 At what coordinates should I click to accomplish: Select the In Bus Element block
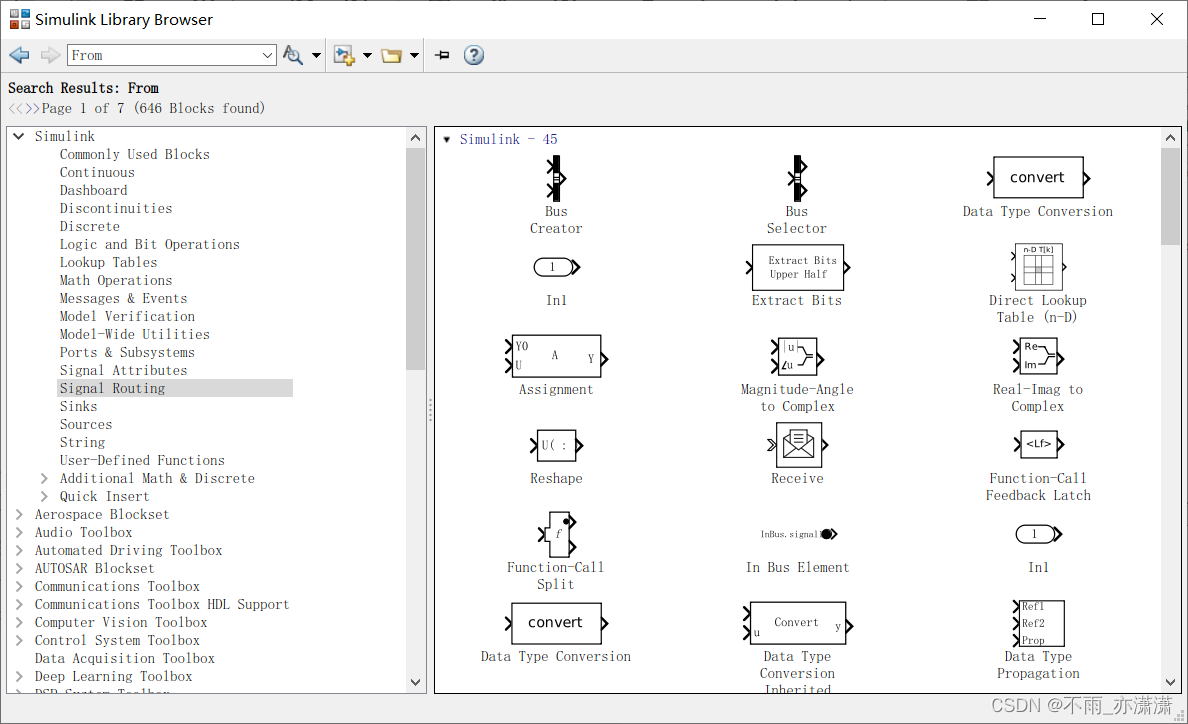(x=798, y=534)
